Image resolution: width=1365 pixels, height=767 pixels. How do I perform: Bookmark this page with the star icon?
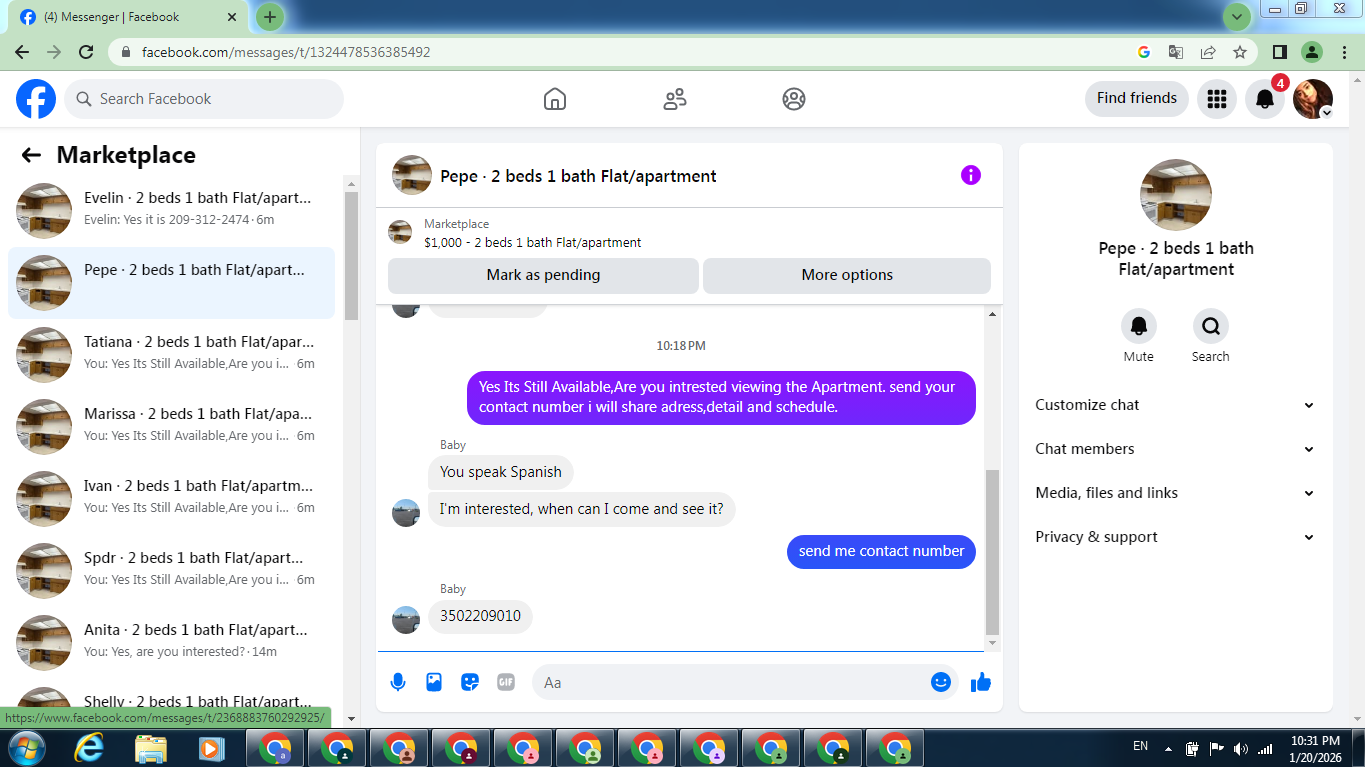click(1240, 52)
